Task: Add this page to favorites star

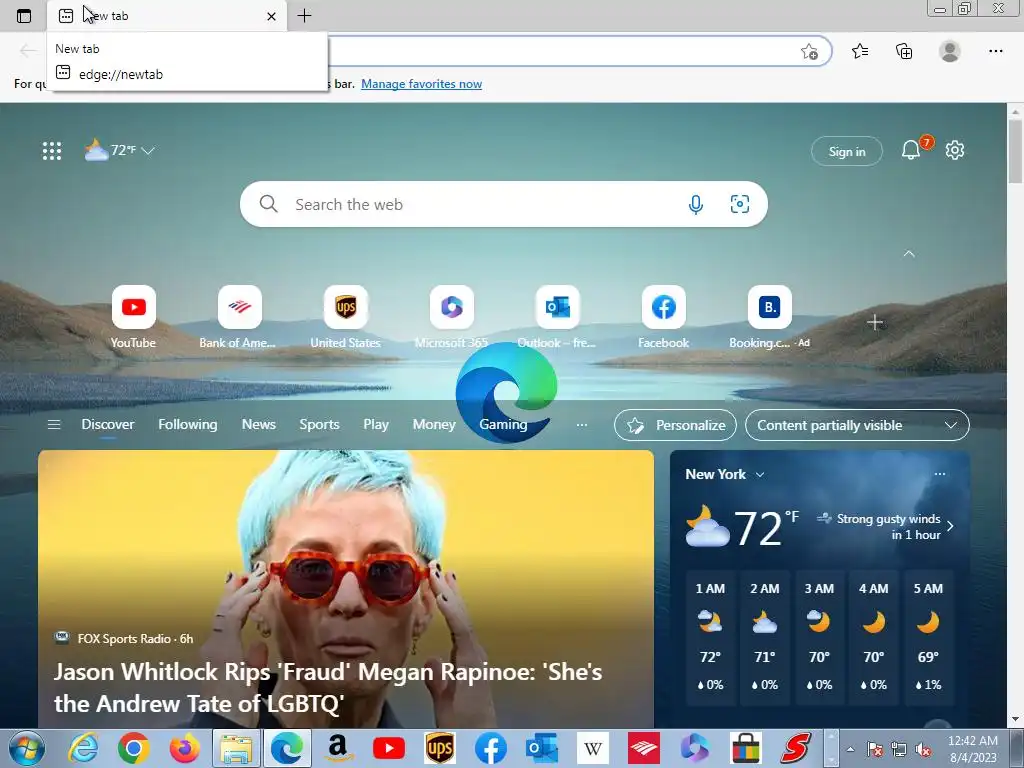Action: 809,52
